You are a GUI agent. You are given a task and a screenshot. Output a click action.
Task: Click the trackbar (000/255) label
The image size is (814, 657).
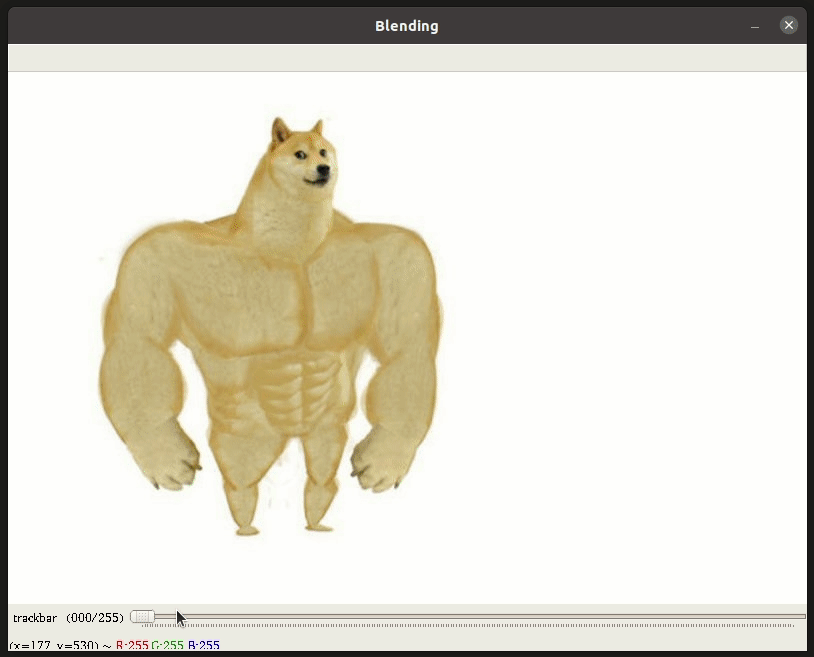tap(69, 618)
